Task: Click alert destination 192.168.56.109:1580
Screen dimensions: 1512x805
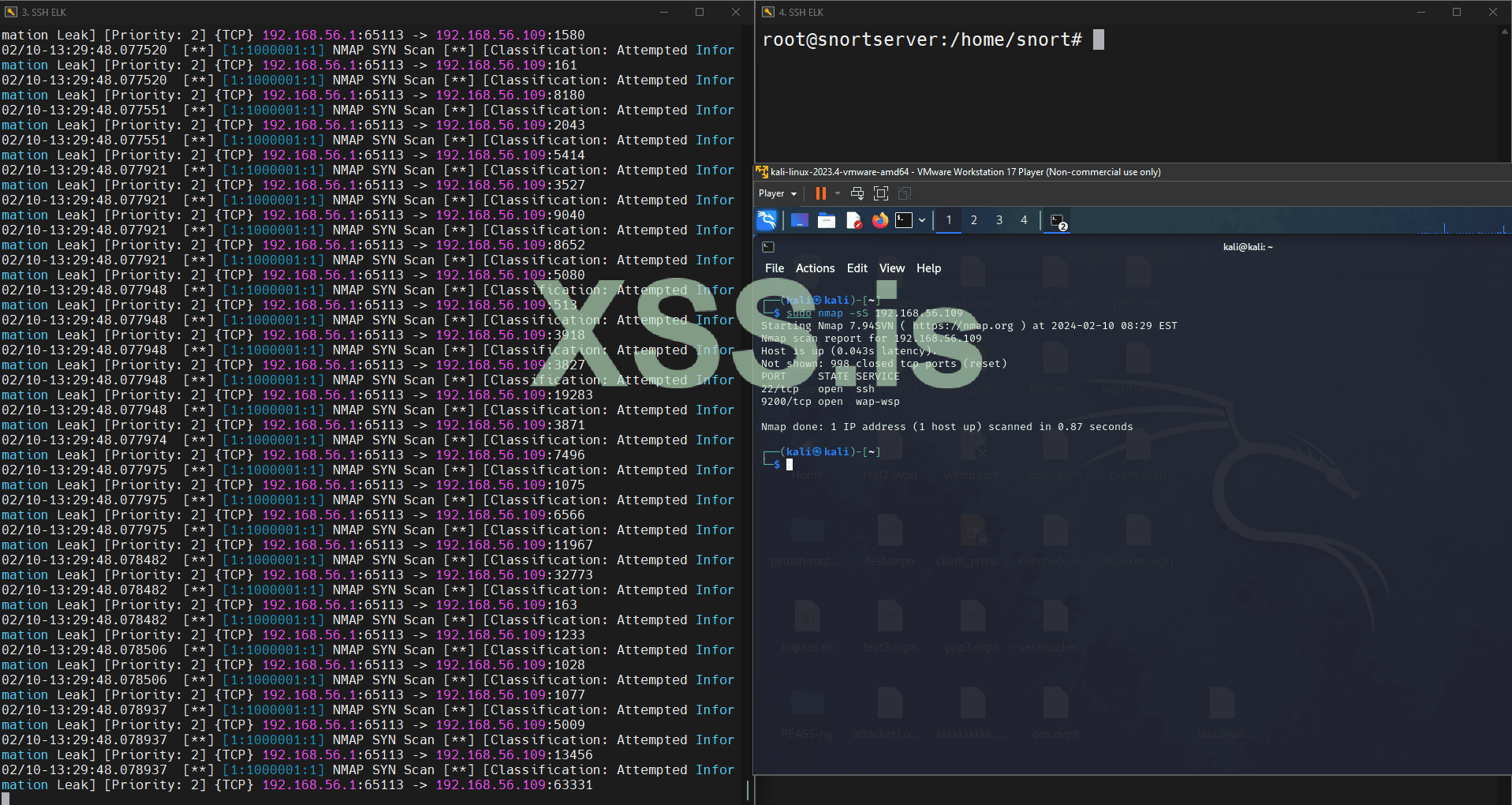Action: (510, 35)
